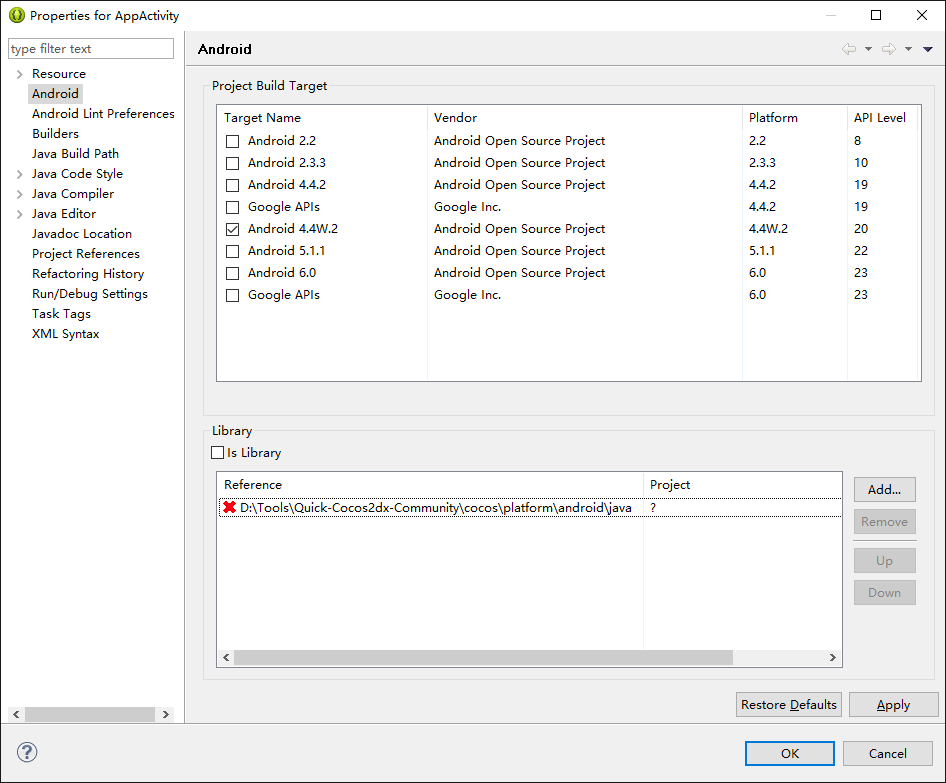Click the library list scroll left arrow
Screen dimensions: 946x783
coord(226,658)
